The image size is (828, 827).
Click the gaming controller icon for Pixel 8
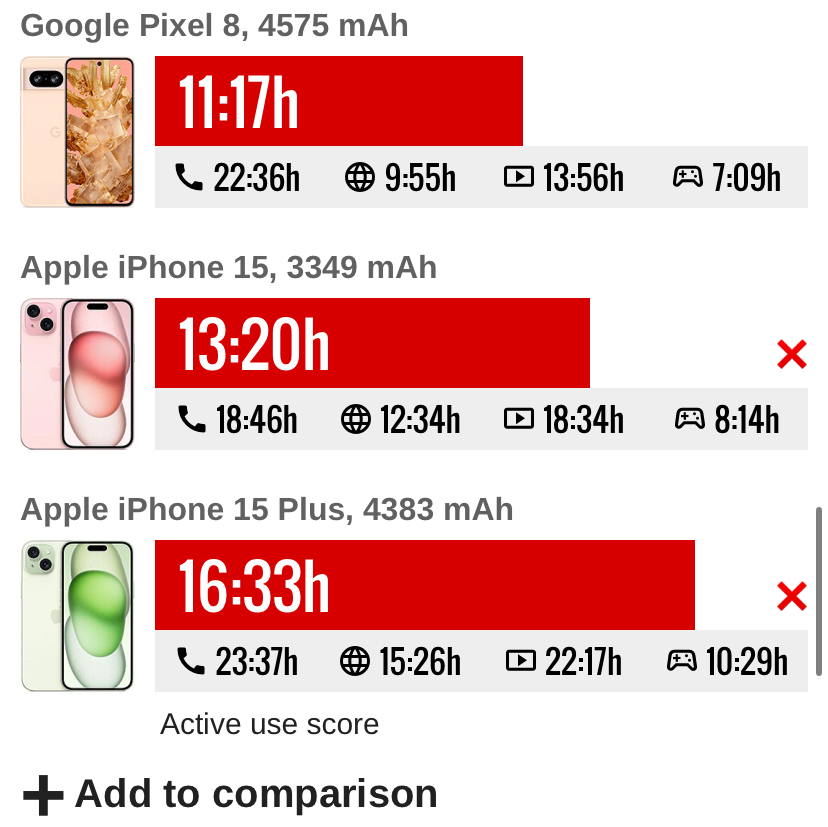688,177
